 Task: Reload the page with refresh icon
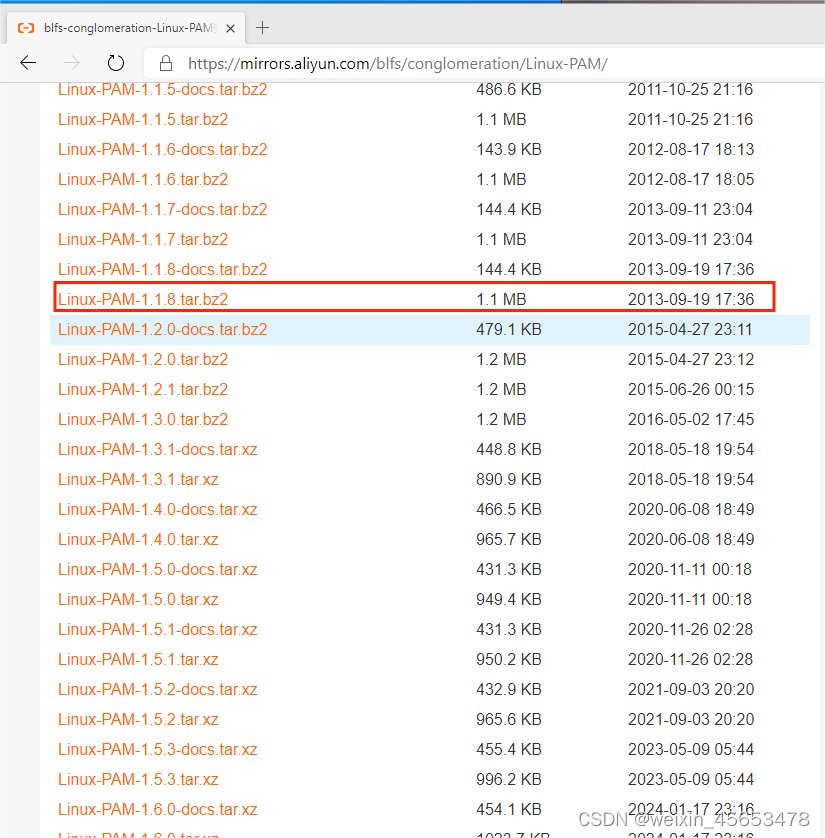point(115,63)
